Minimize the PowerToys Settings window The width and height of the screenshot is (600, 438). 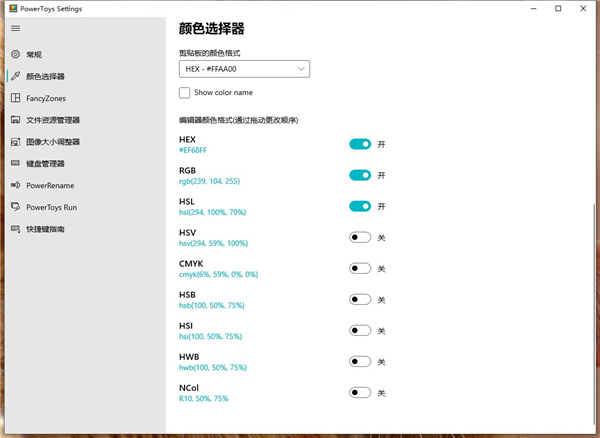(x=534, y=8)
